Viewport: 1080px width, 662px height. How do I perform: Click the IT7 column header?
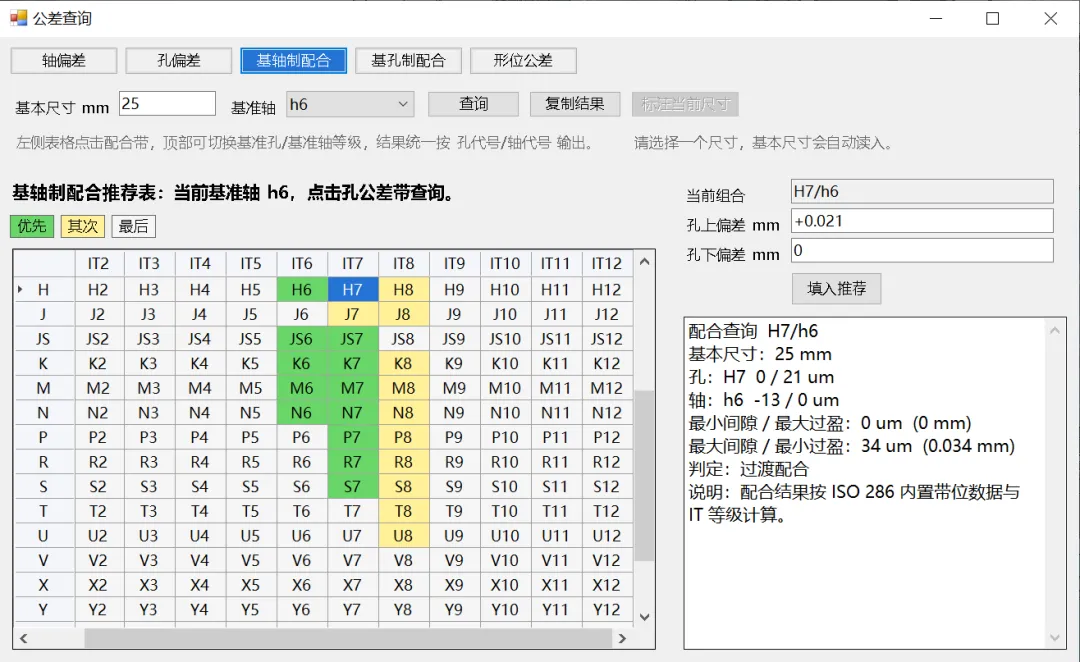point(353,264)
